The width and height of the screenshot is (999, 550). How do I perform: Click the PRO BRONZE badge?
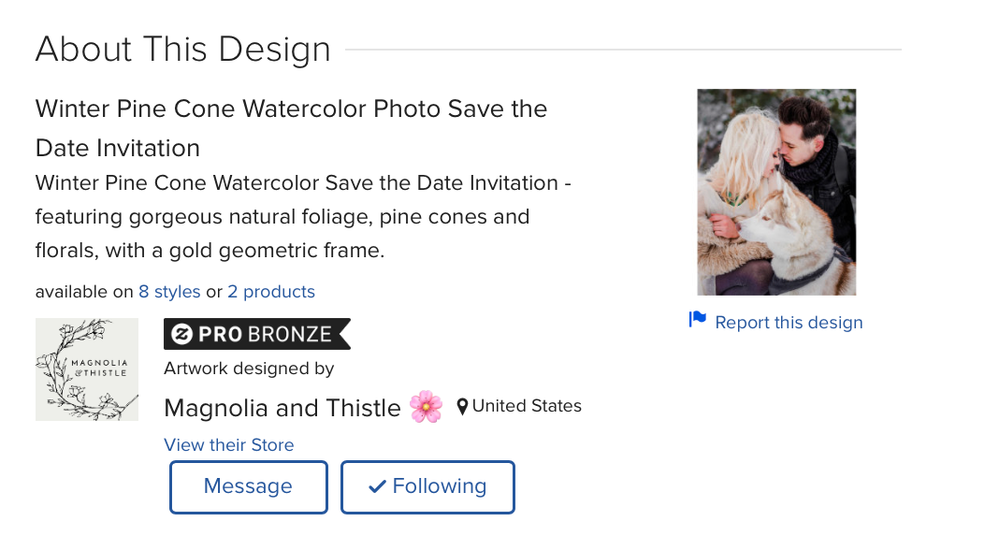(x=257, y=335)
